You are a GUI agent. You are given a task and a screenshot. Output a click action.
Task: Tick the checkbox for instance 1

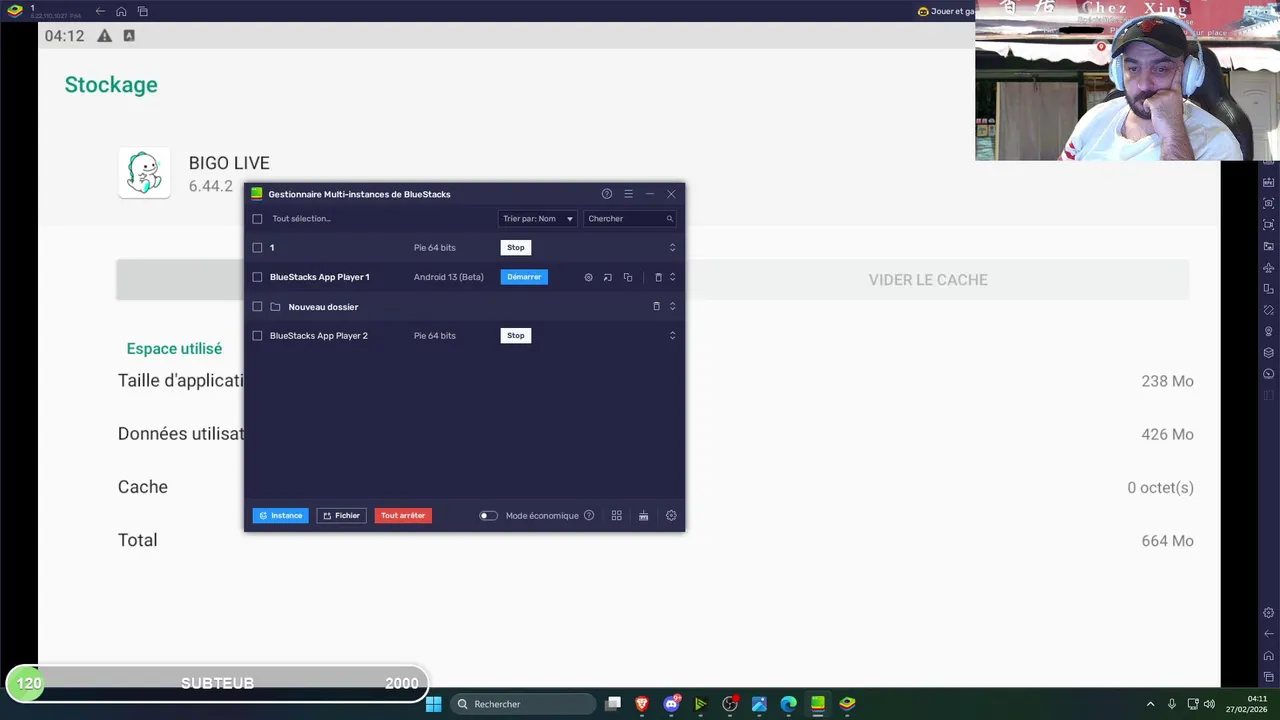coord(257,248)
